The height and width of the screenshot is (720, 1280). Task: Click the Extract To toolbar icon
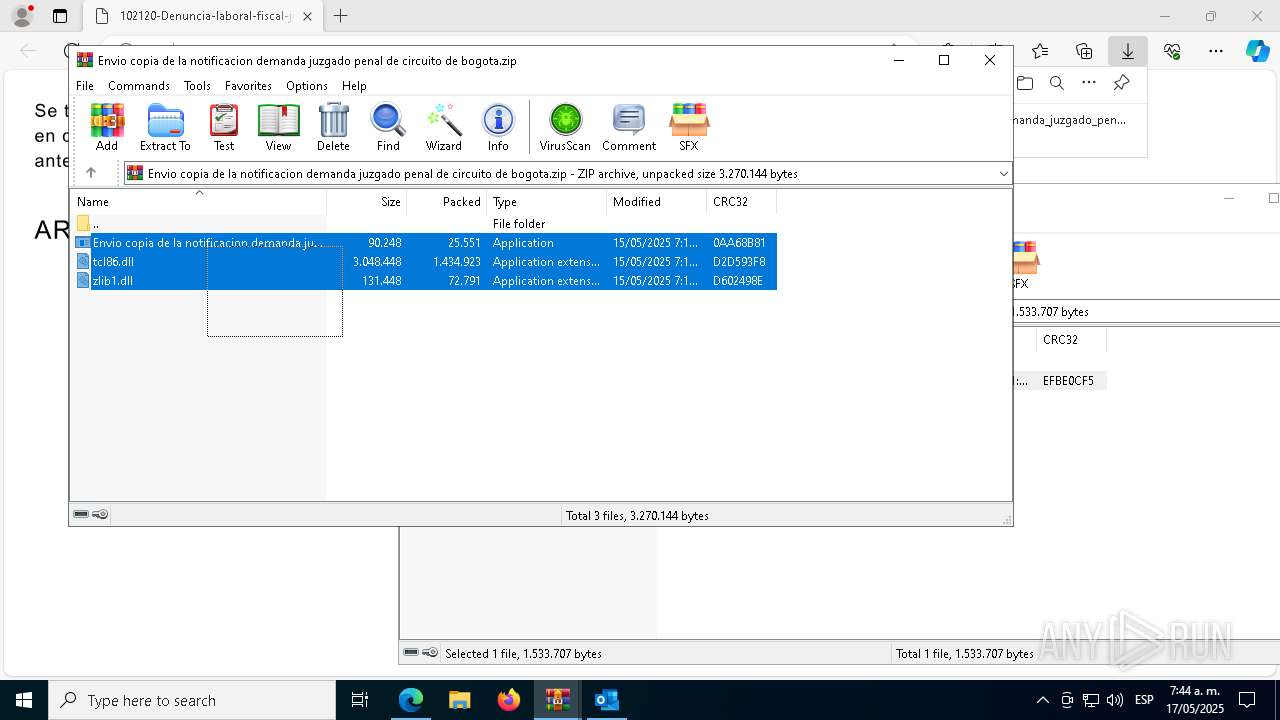(x=165, y=127)
